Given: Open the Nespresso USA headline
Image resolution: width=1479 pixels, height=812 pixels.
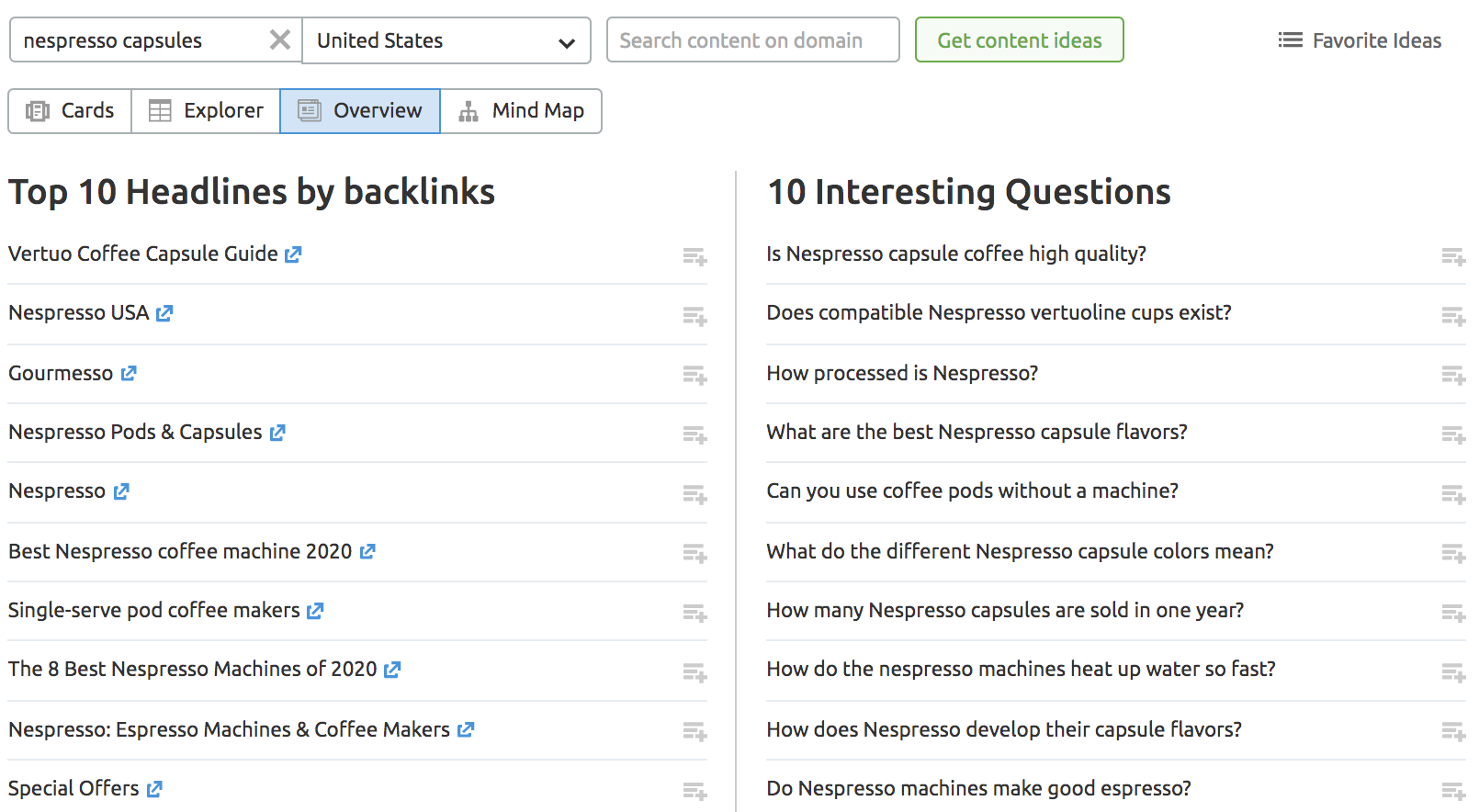Looking at the screenshot, I should (79, 313).
